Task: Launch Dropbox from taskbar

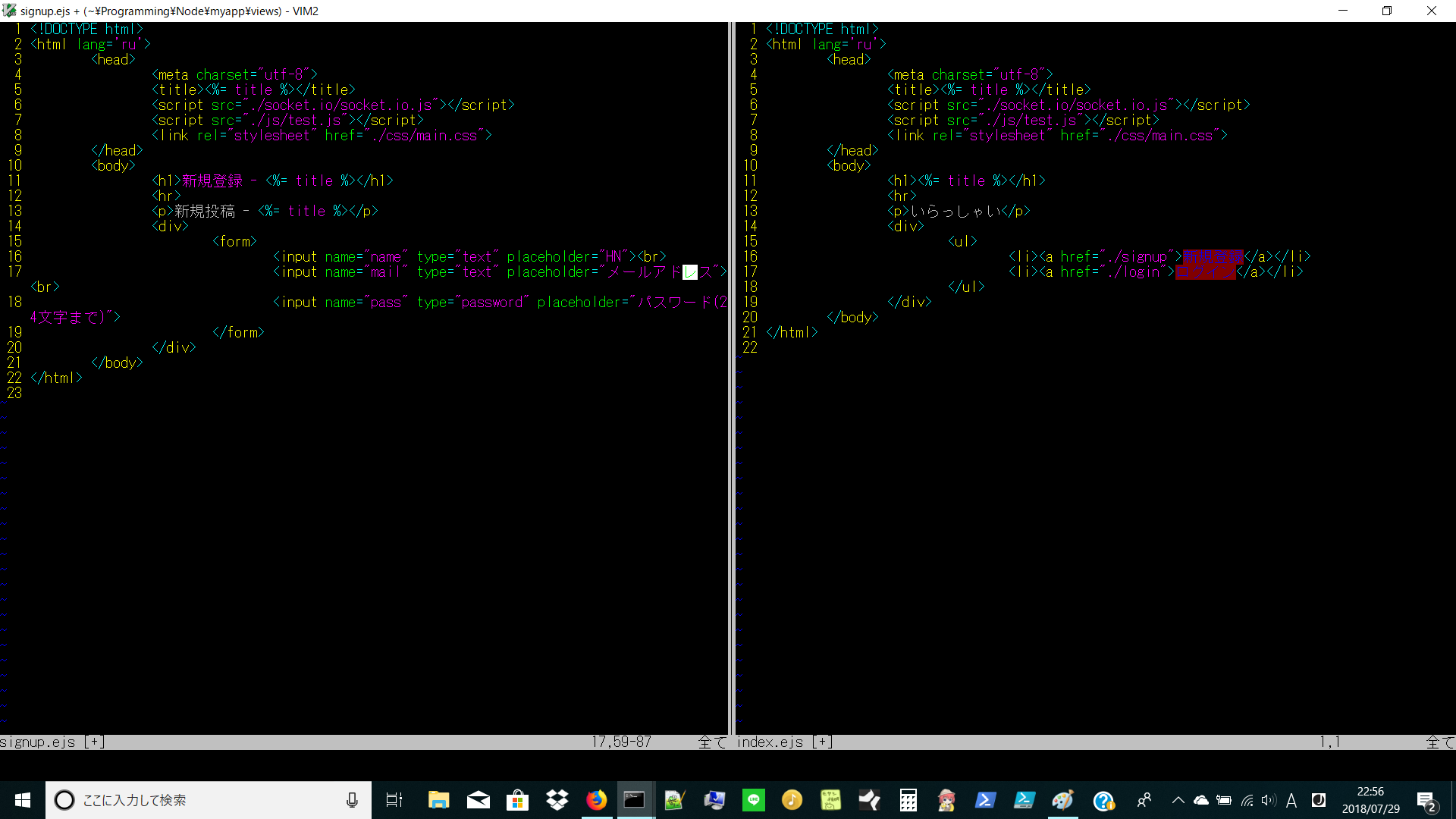Action: click(557, 800)
